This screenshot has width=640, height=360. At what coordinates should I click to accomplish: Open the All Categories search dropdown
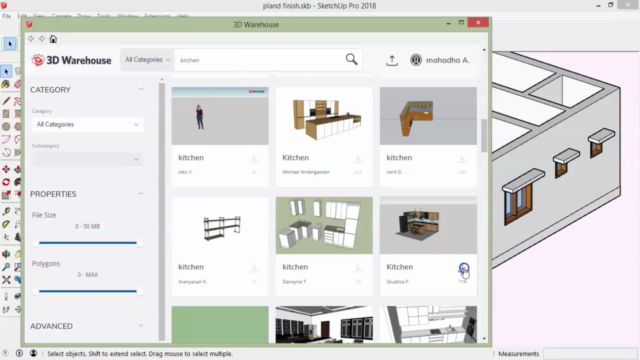click(x=147, y=60)
